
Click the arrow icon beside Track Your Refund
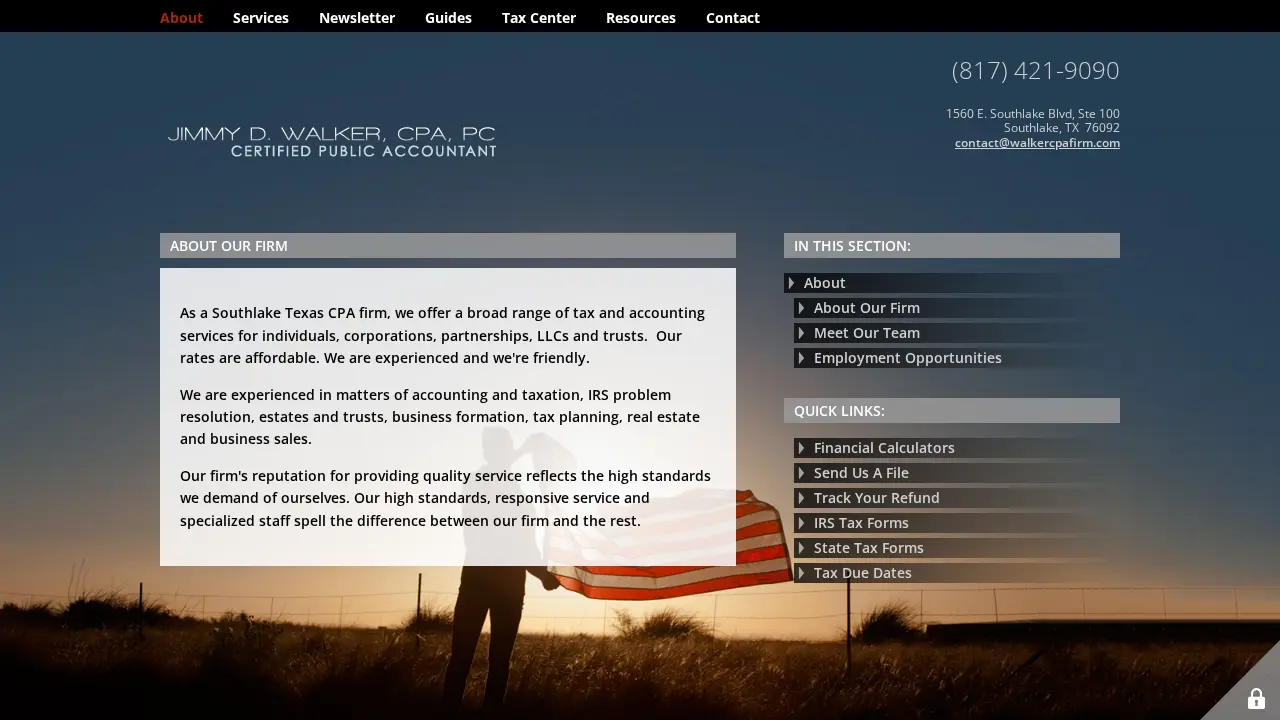[801, 498]
